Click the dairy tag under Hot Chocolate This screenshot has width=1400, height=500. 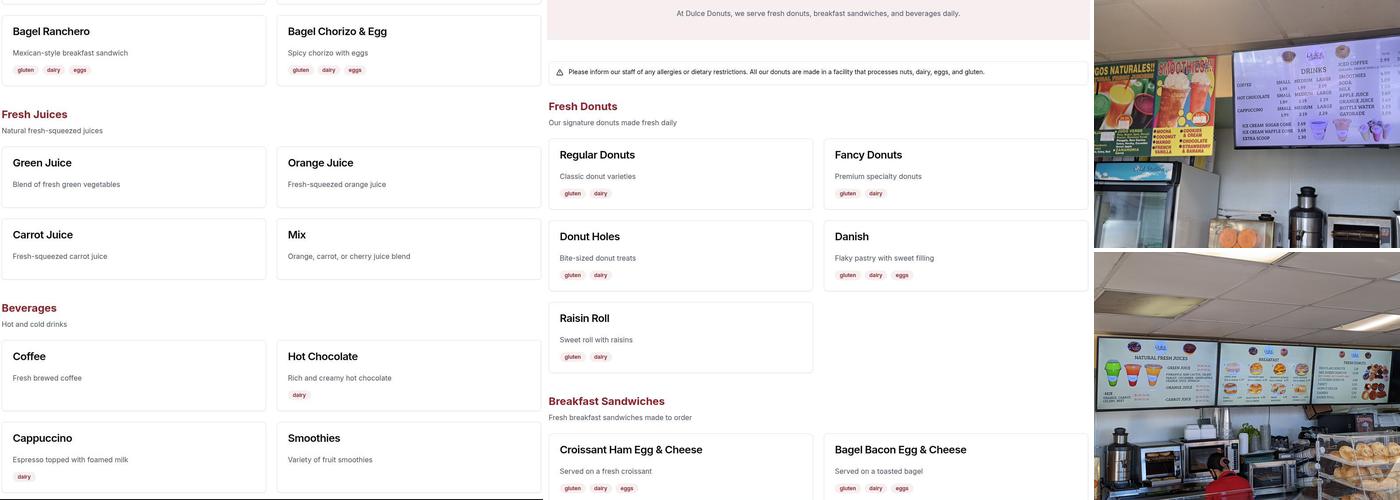click(299, 395)
